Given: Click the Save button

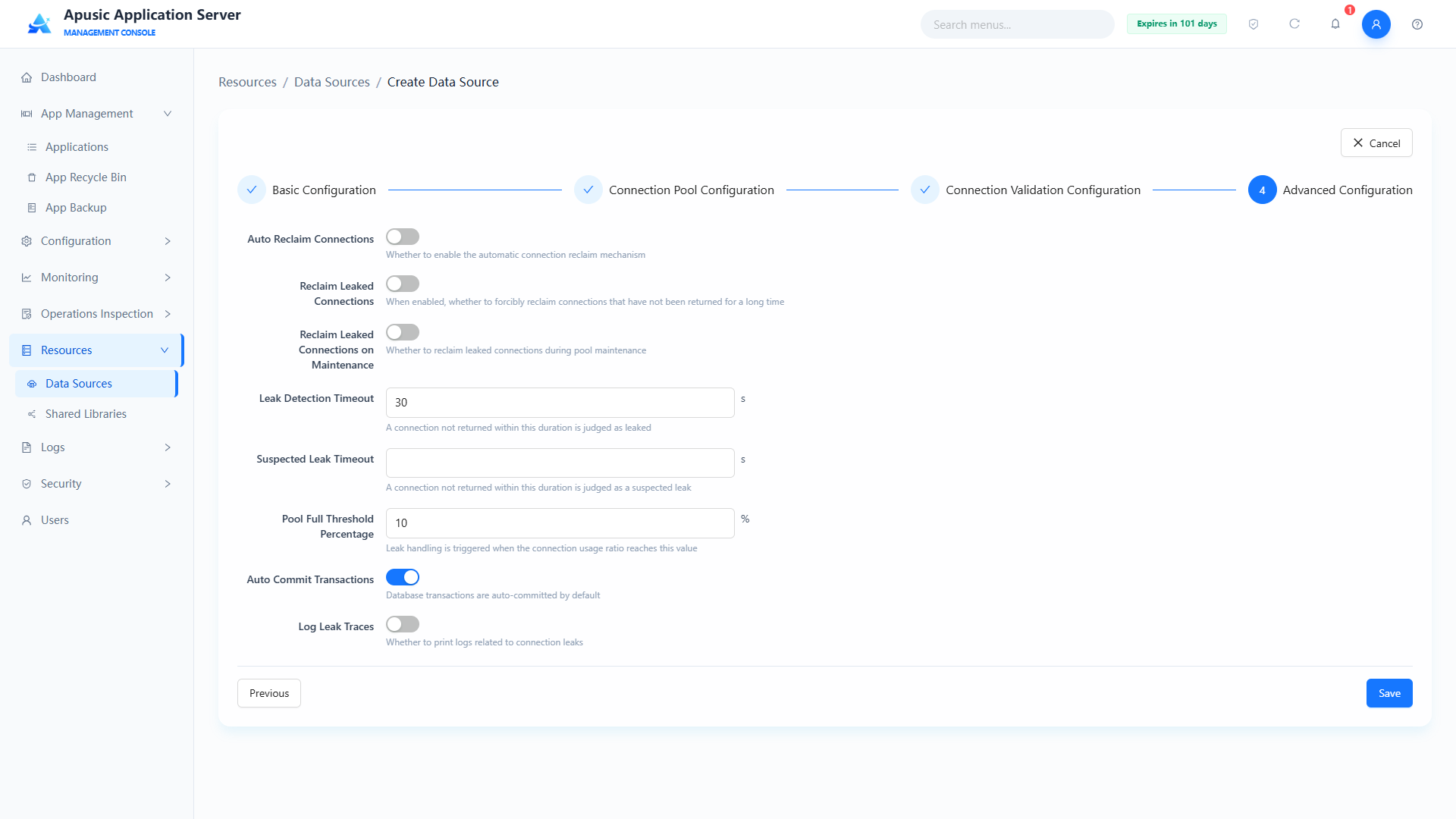Looking at the screenshot, I should click(x=1389, y=693).
